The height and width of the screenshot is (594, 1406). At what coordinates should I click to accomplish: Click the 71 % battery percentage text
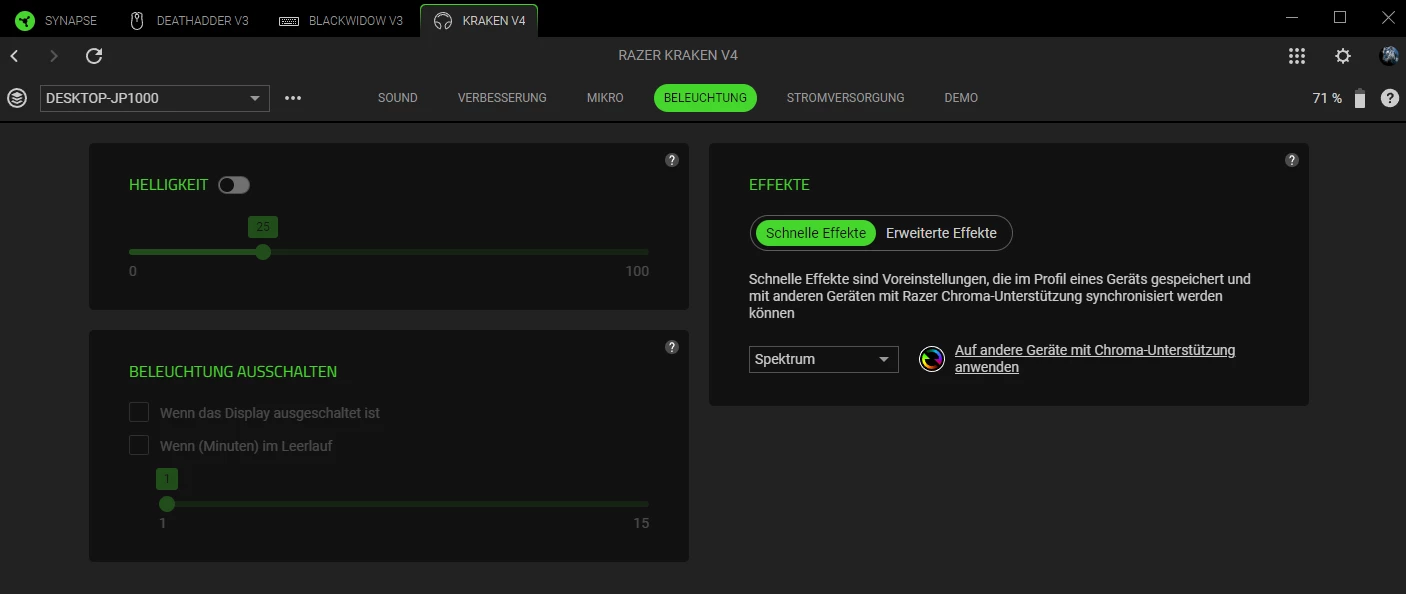point(1327,98)
